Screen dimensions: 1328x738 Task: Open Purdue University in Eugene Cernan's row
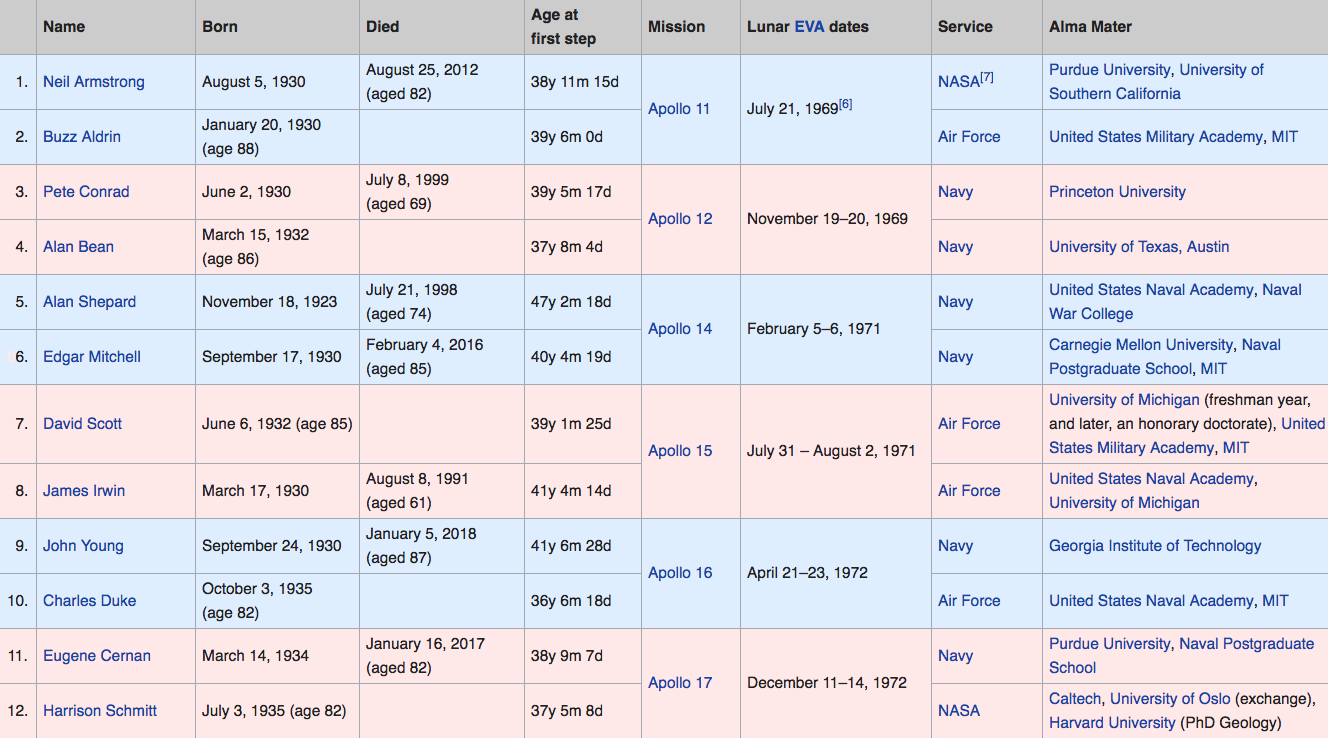click(x=1109, y=644)
